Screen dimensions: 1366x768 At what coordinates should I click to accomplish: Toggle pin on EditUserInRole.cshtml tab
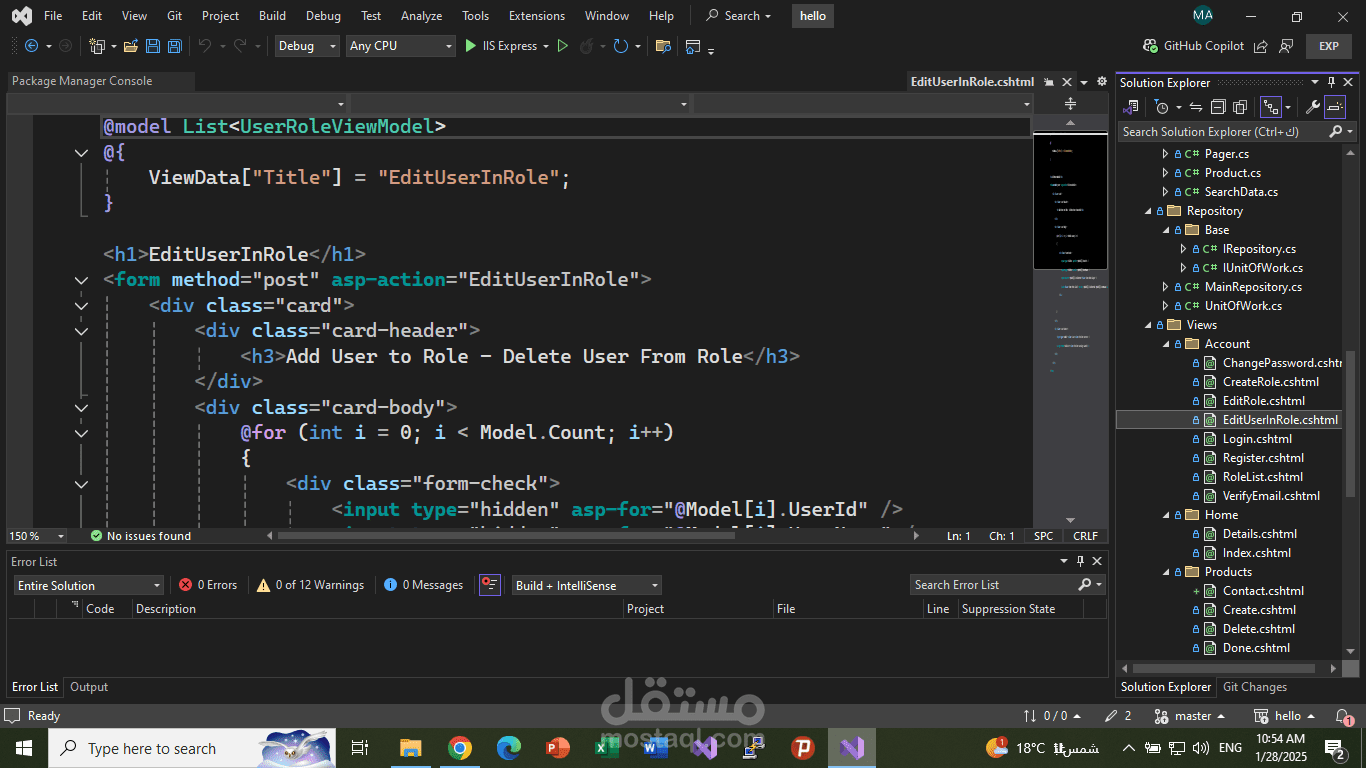pos(1048,82)
